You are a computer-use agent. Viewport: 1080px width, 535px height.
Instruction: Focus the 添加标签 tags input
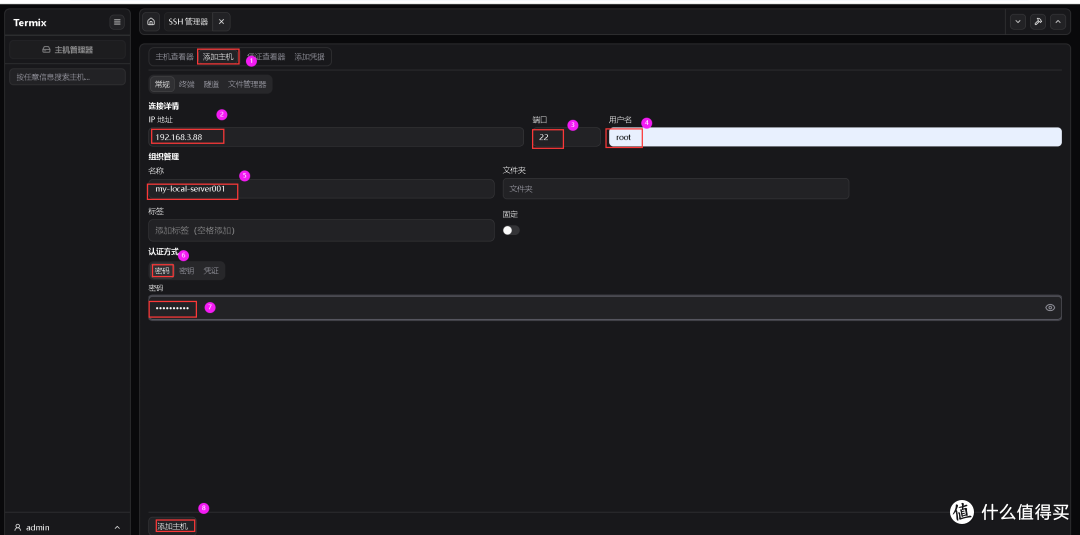click(322, 230)
